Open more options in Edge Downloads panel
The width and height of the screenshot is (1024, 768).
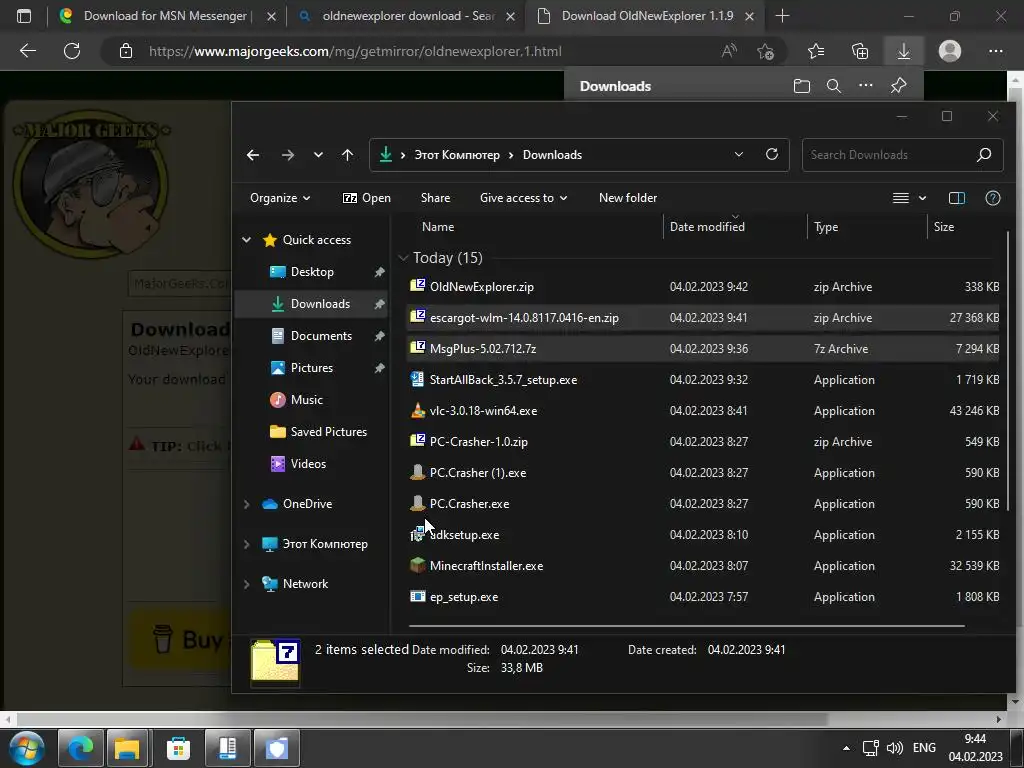[865, 86]
